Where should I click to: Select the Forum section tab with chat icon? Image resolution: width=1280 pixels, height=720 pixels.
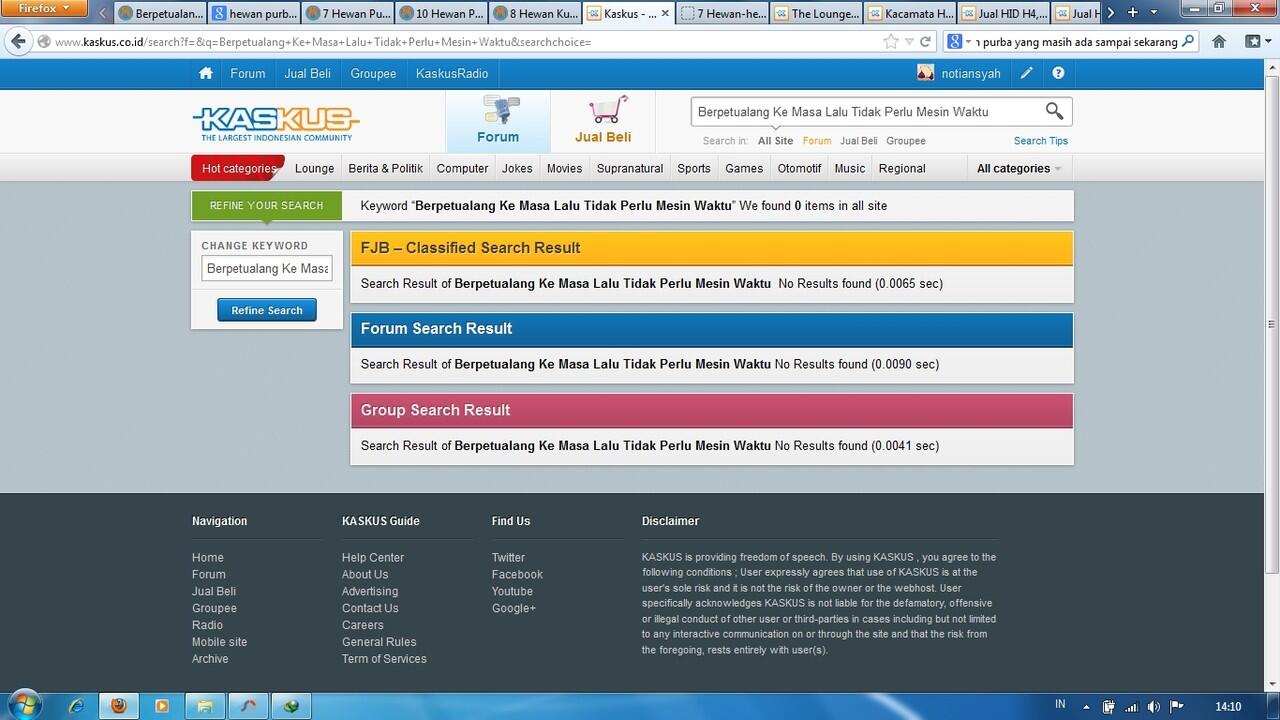[x=498, y=121]
